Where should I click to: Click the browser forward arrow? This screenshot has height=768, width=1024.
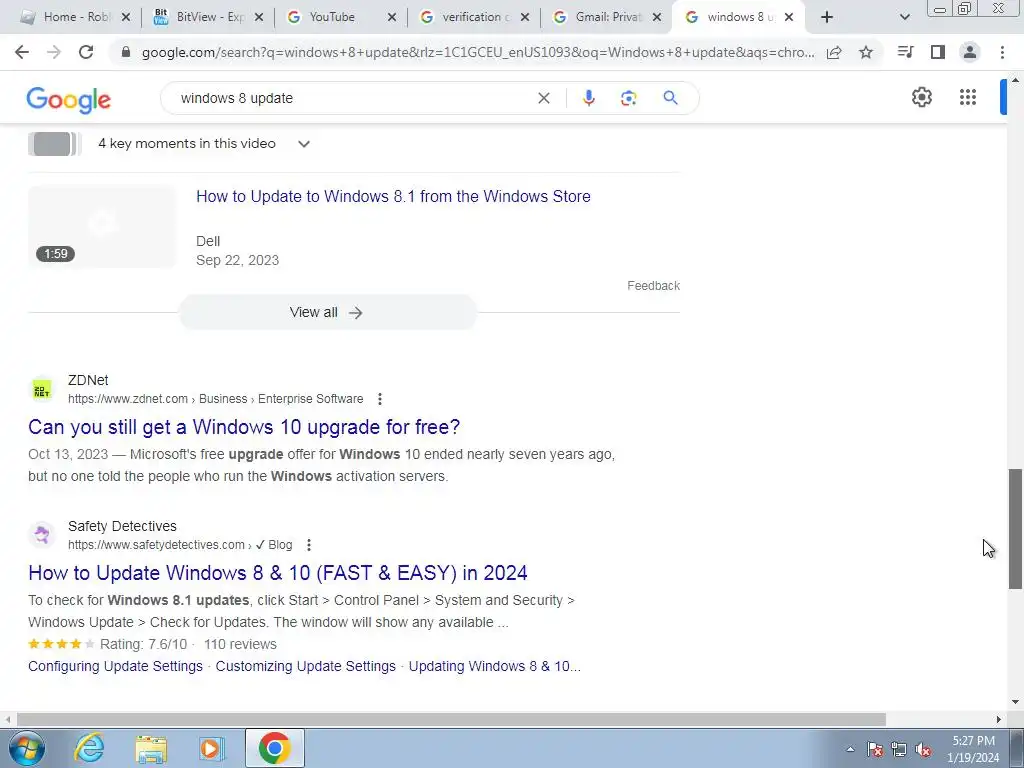54,52
